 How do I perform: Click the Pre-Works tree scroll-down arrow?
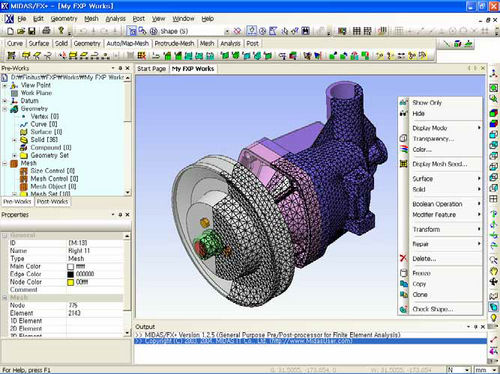(128, 192)
